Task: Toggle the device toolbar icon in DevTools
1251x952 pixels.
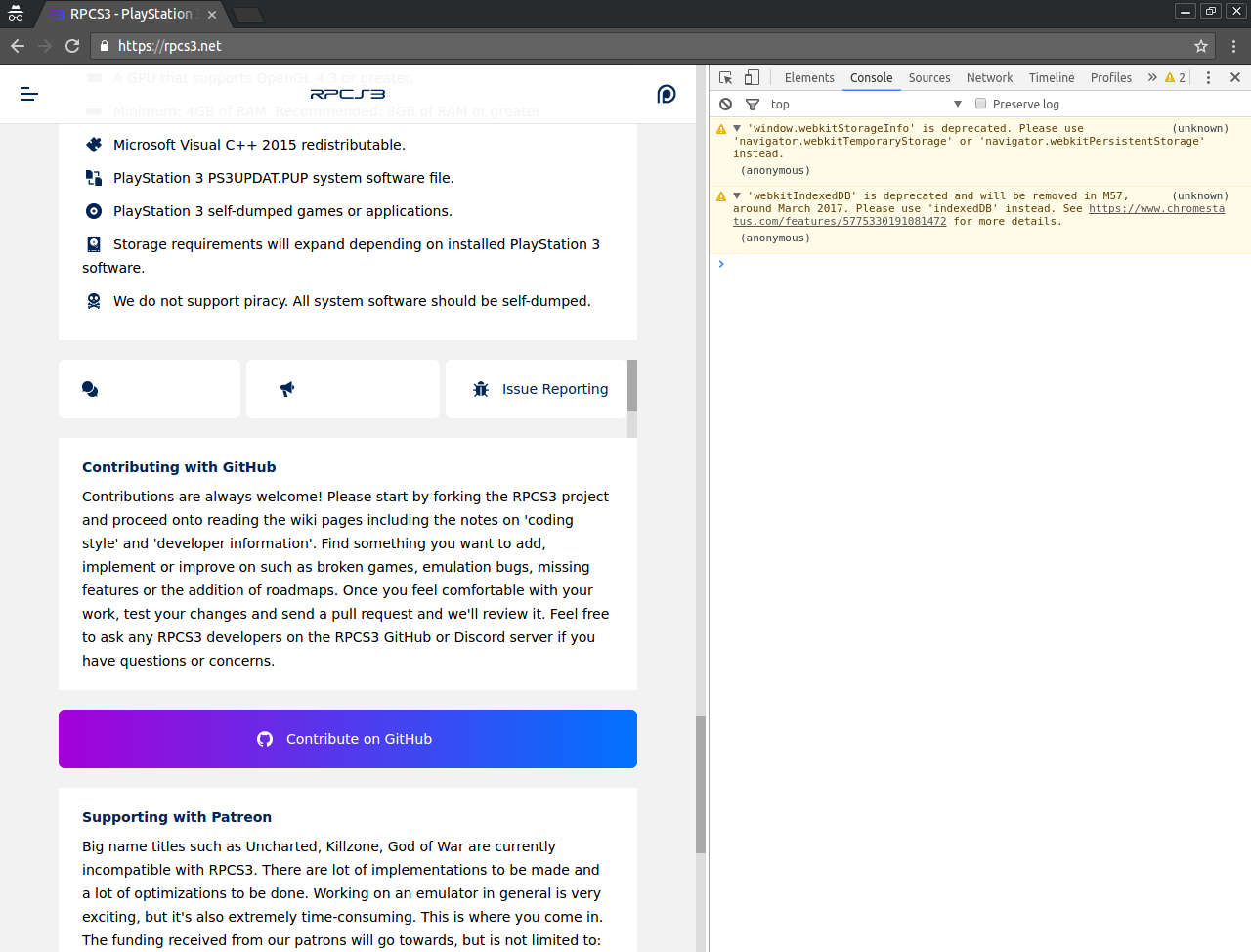Action: pyautogui.click(x=752, y=78)
